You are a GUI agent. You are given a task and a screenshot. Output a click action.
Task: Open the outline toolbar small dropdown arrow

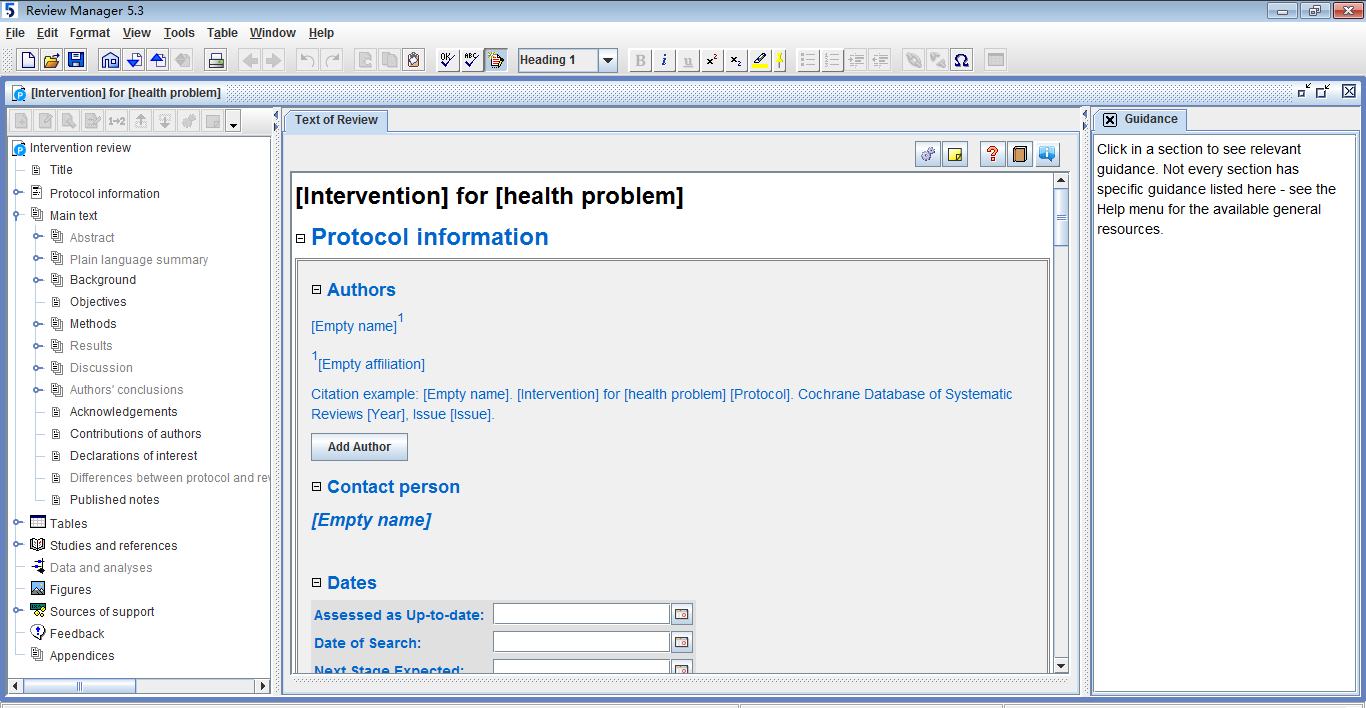pos(233,122)
